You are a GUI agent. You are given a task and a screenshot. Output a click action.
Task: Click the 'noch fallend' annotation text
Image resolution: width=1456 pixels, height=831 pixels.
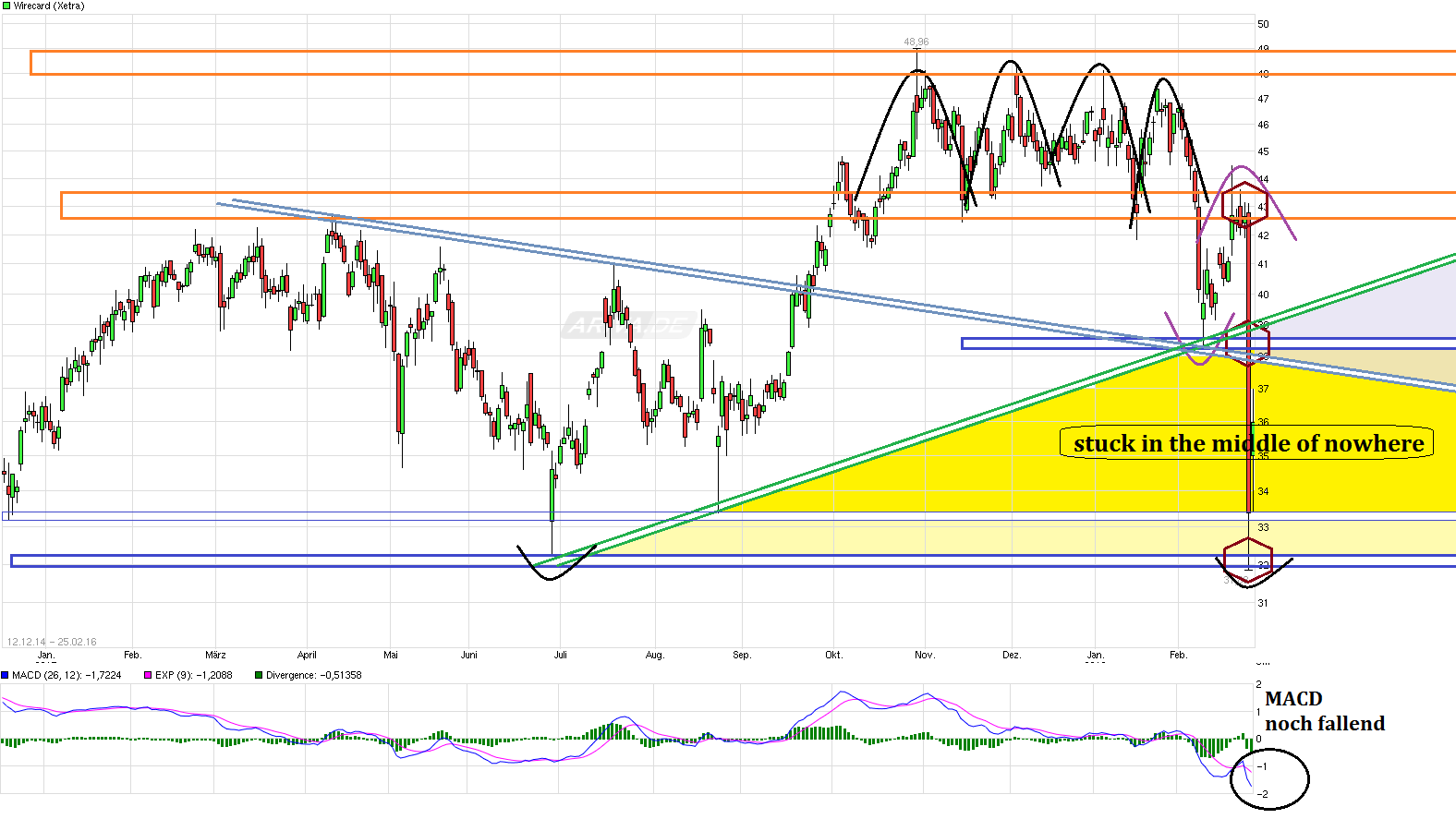point(1325,723)
